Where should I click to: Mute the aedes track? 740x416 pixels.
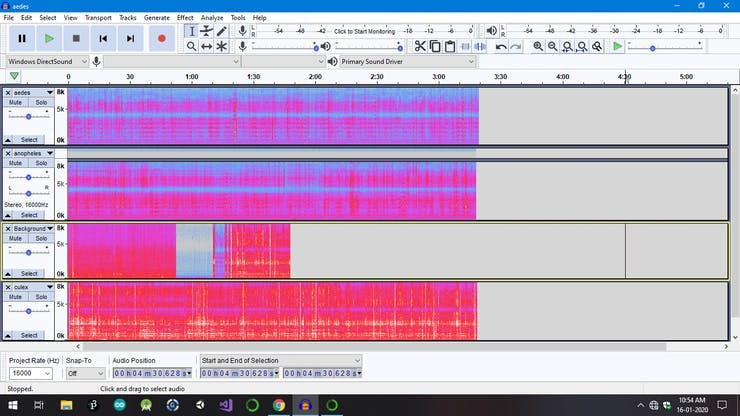click(x=15, y=102)
